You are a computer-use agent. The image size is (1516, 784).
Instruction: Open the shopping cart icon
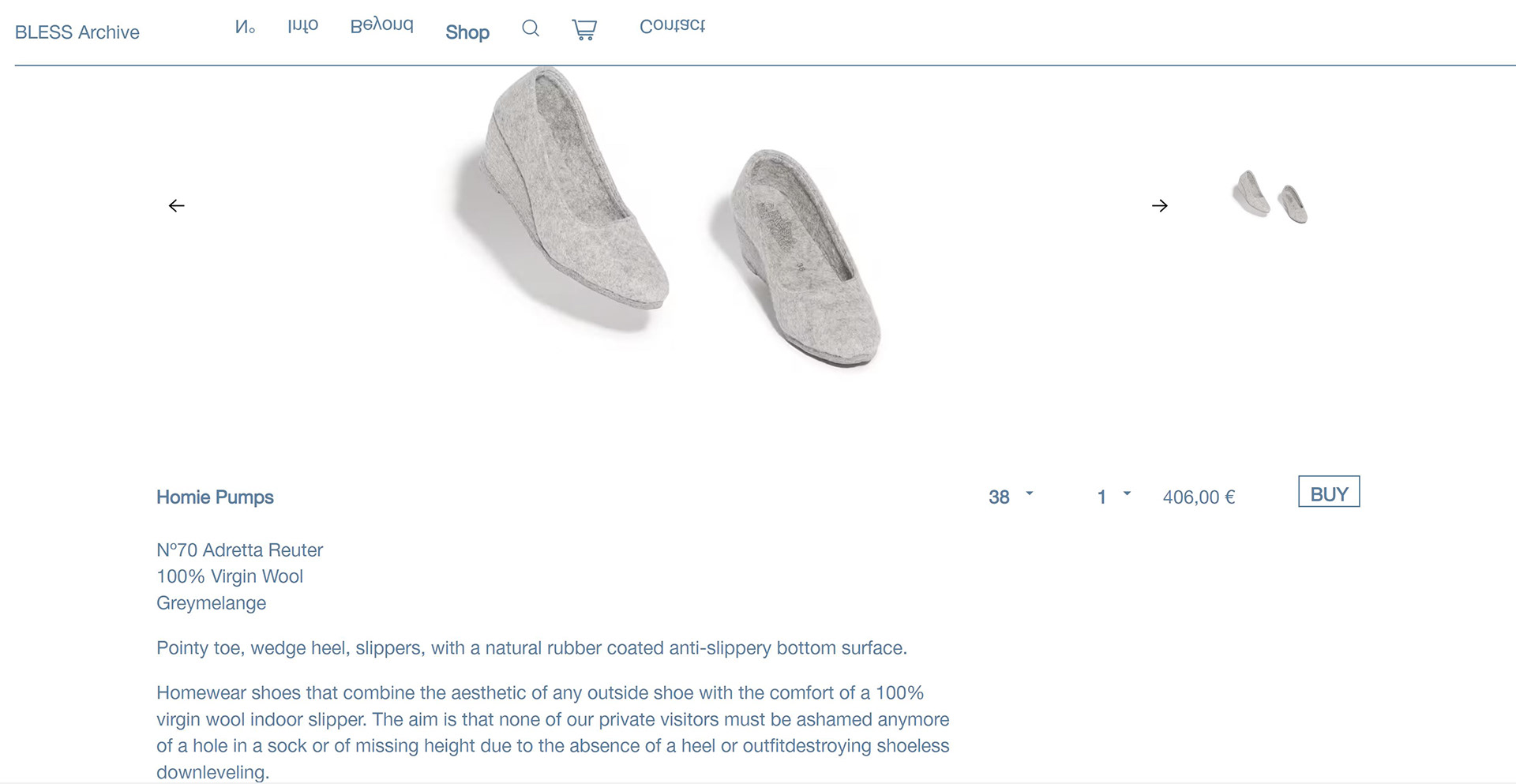pyautogui.click(x=584, y=30)
